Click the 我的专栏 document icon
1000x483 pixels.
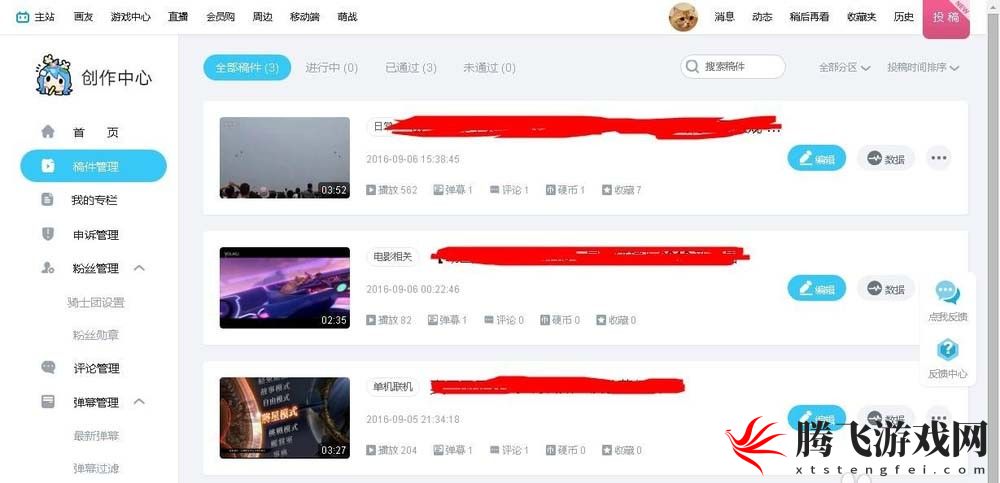pos(48,200)
